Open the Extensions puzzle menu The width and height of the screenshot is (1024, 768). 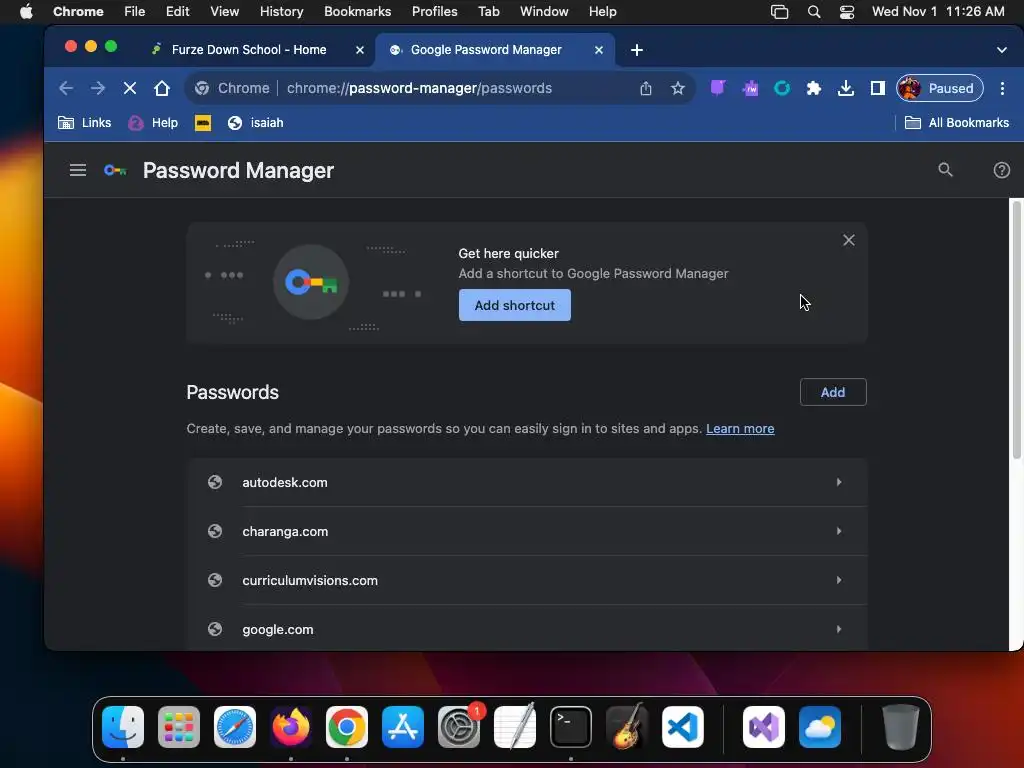[x=814, y=88]
